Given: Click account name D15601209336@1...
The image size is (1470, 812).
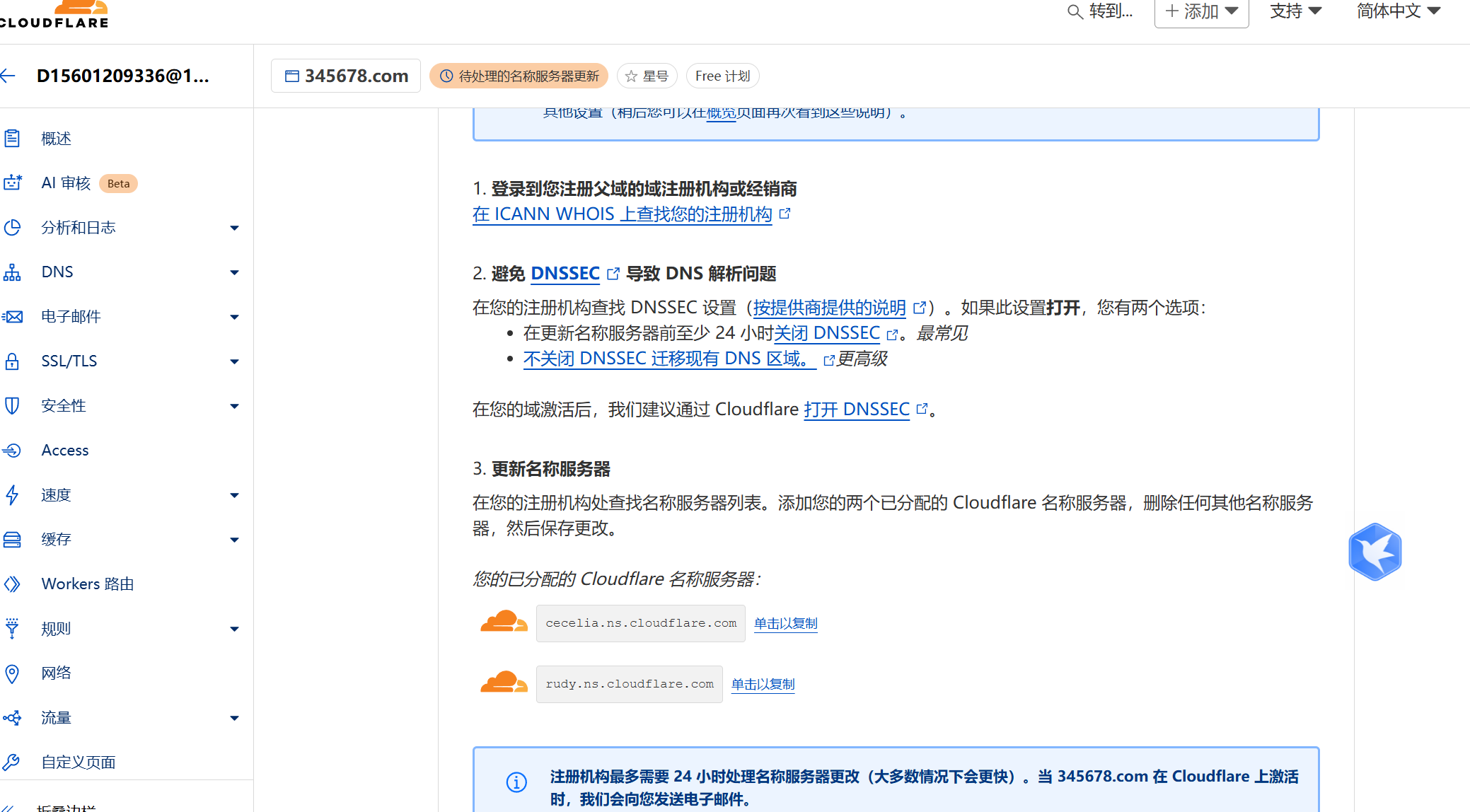Looking at the screenshot, I should click(123, 76).
